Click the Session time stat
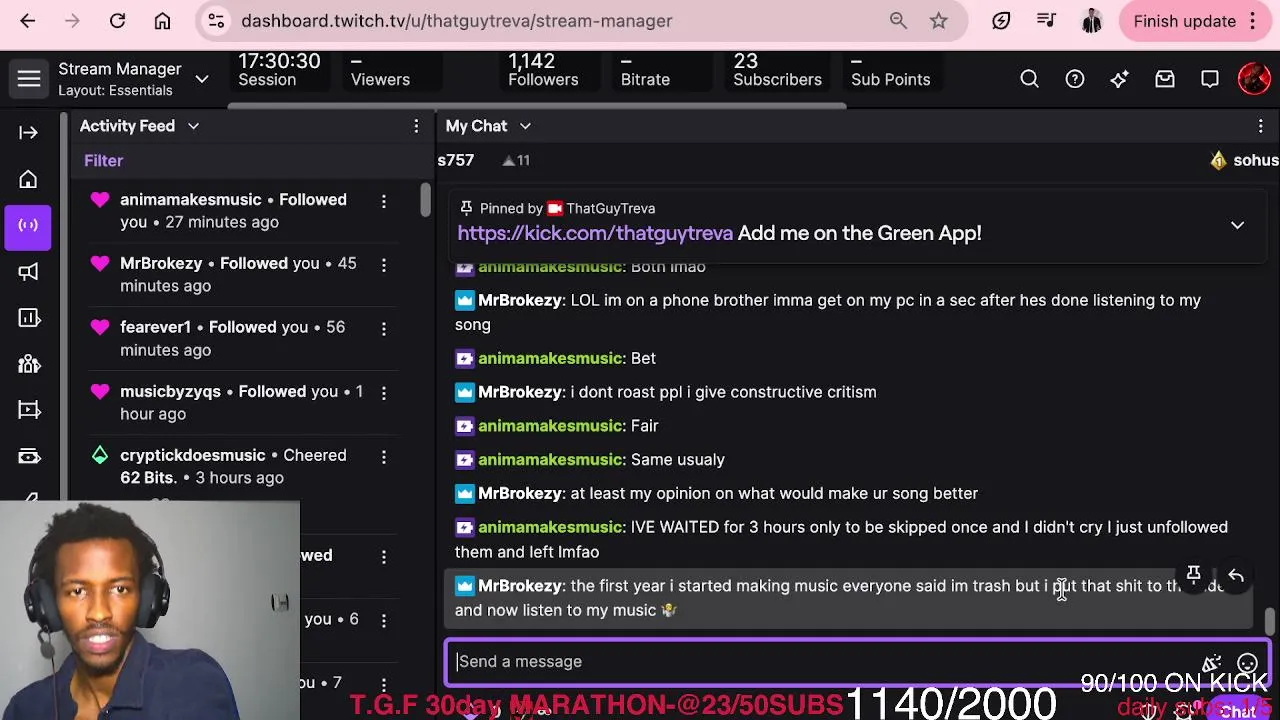This screenshot has width=1280, height=720. (279, 70)
